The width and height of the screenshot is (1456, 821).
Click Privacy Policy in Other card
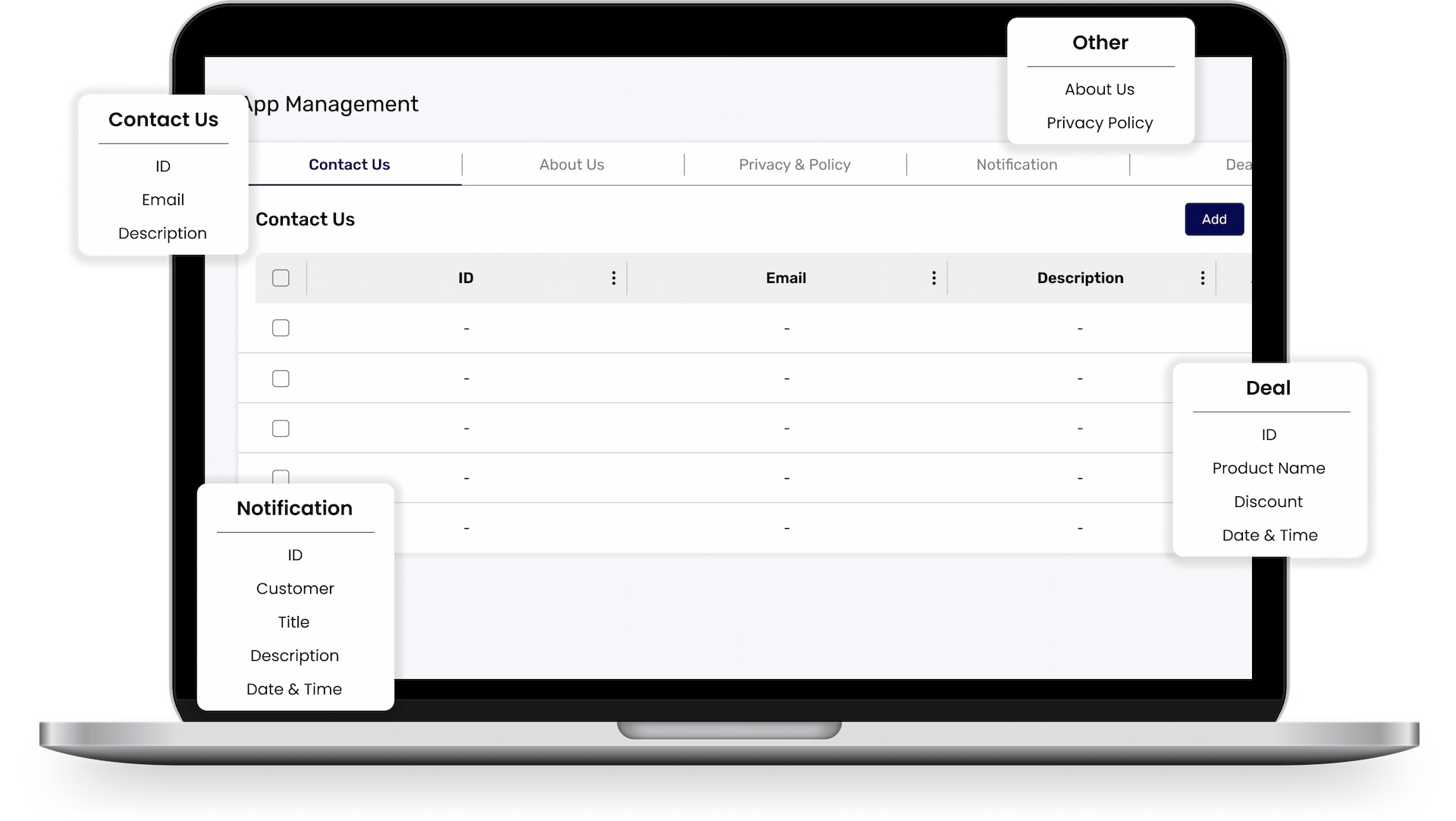pos(1100,123)
